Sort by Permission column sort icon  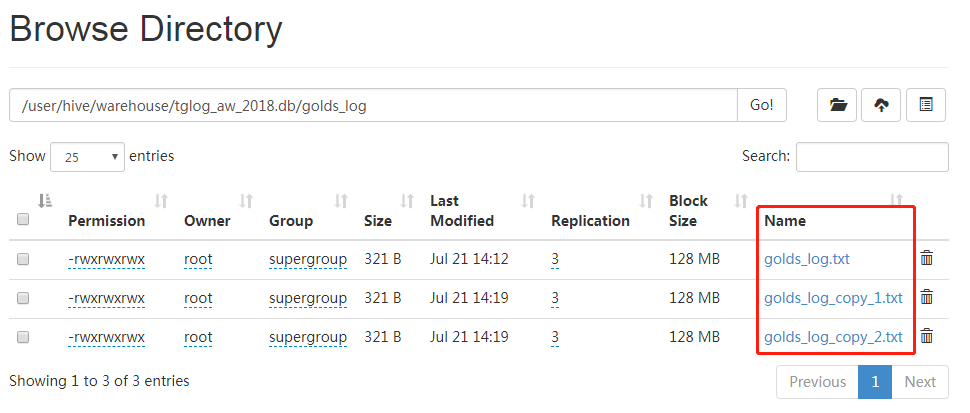coord(162,201)
